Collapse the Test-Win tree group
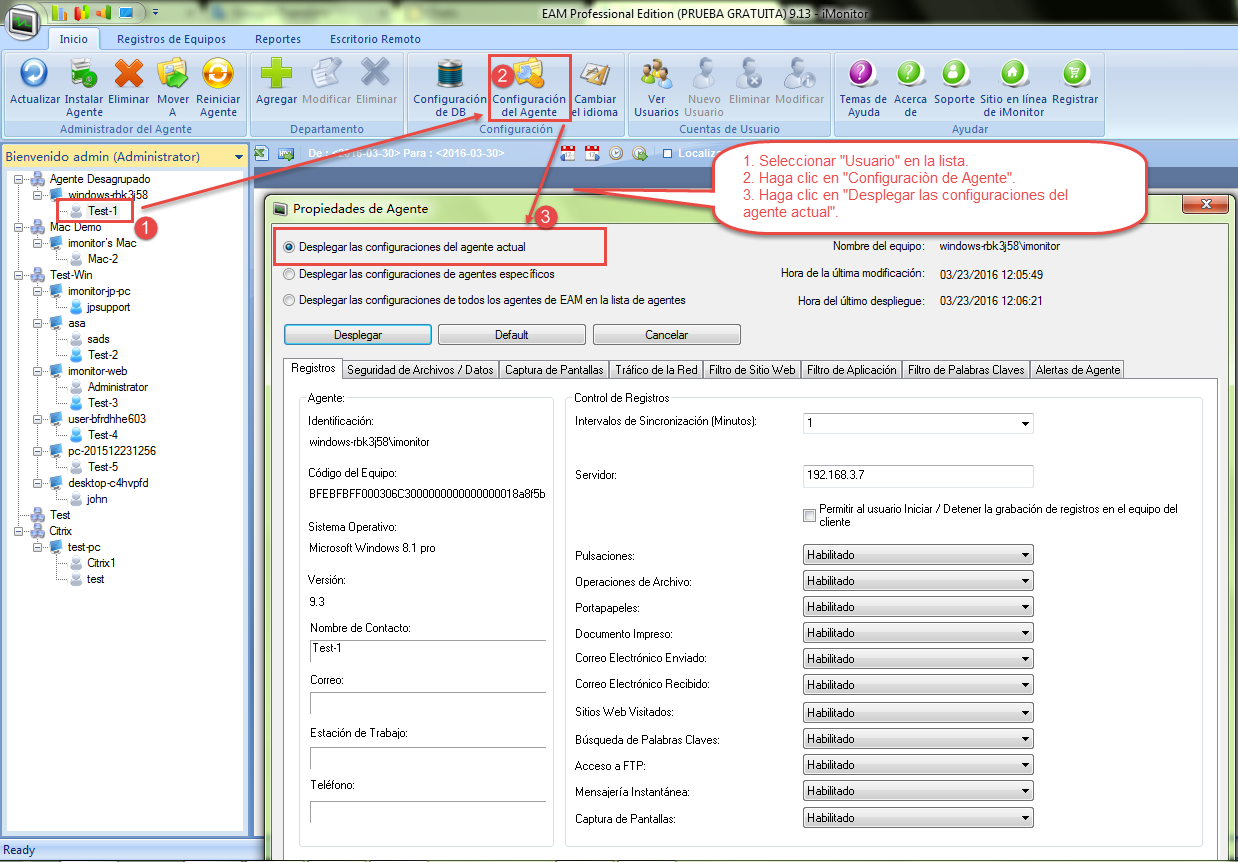This screenshot has width=1238, height=862. (19, 275)
